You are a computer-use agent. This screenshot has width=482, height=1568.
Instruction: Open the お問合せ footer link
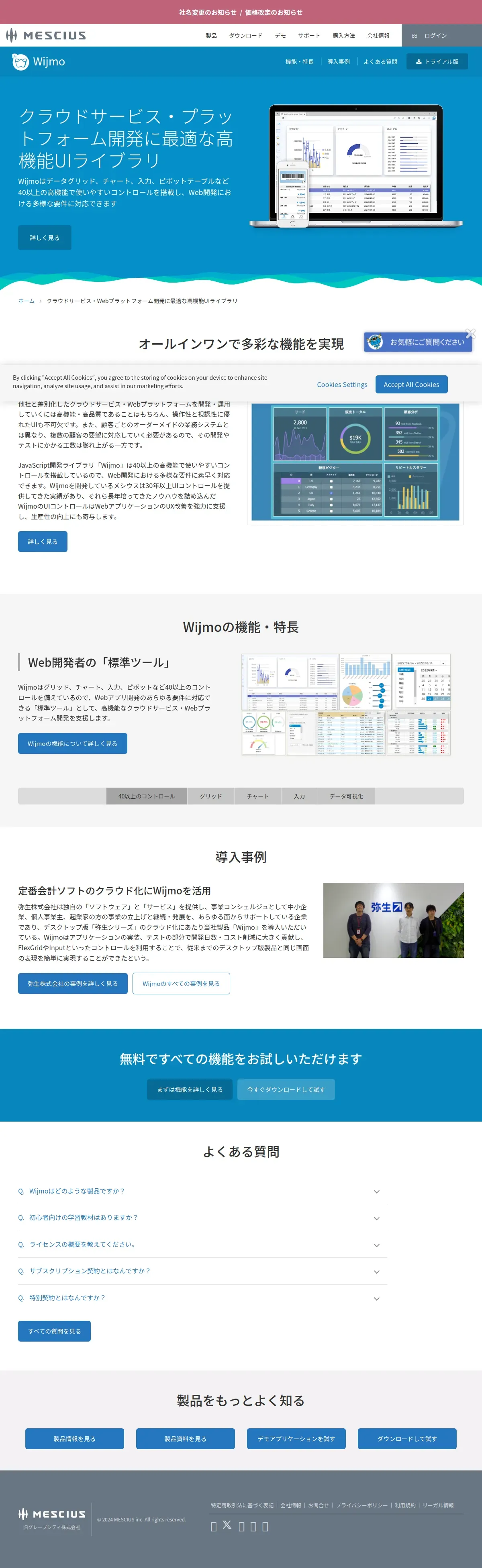pyautogui.click(x=318, y=1505)
